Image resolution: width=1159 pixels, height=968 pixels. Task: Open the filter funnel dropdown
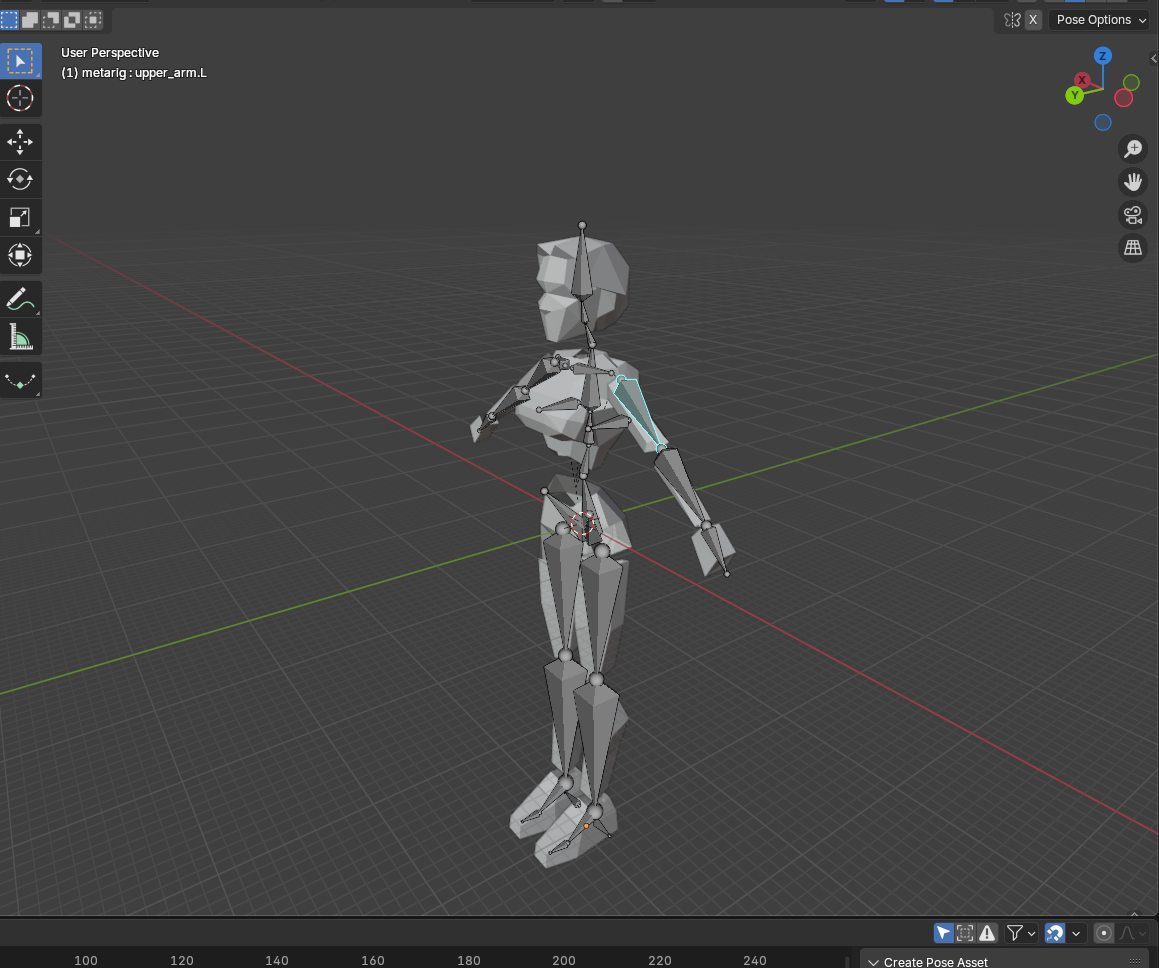[1021, 933]
